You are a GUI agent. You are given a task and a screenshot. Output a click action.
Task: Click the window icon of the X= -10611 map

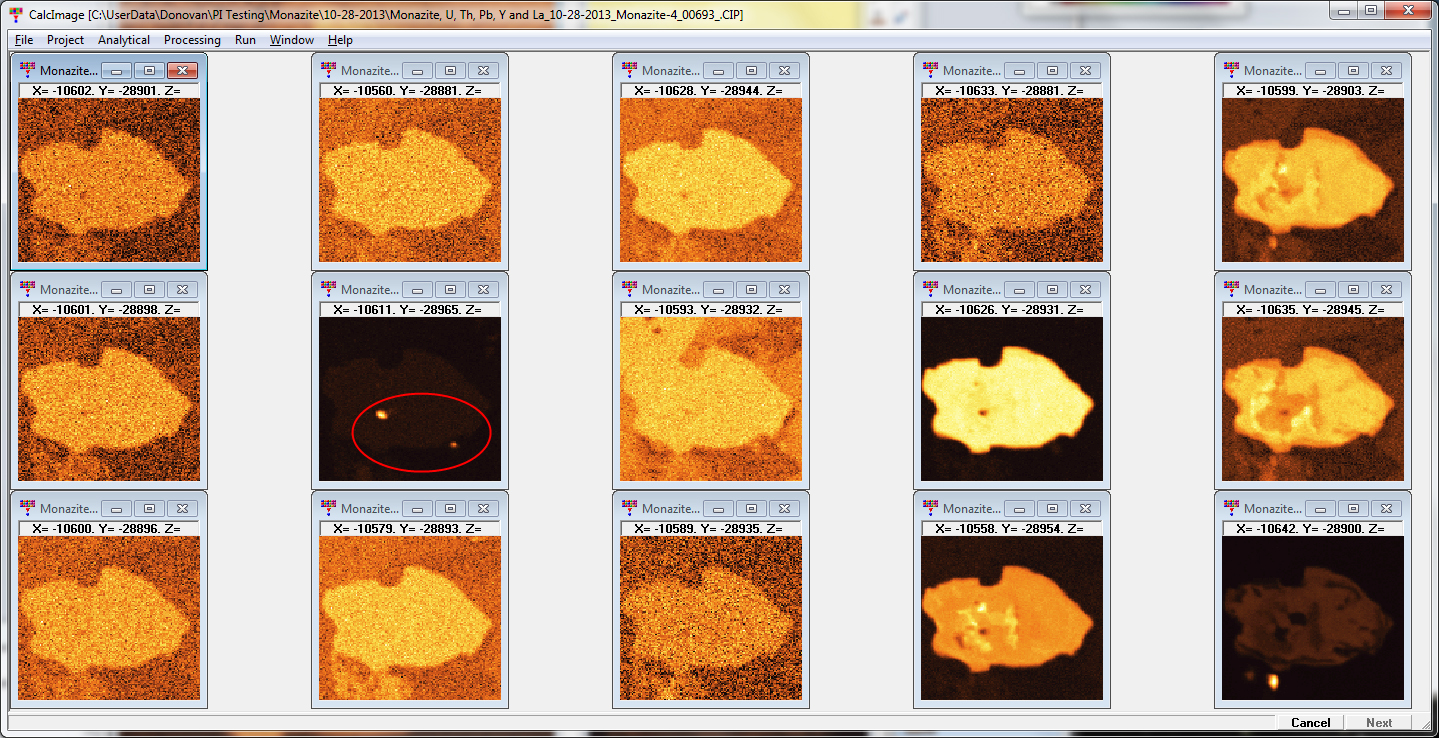tap(328, 289)
